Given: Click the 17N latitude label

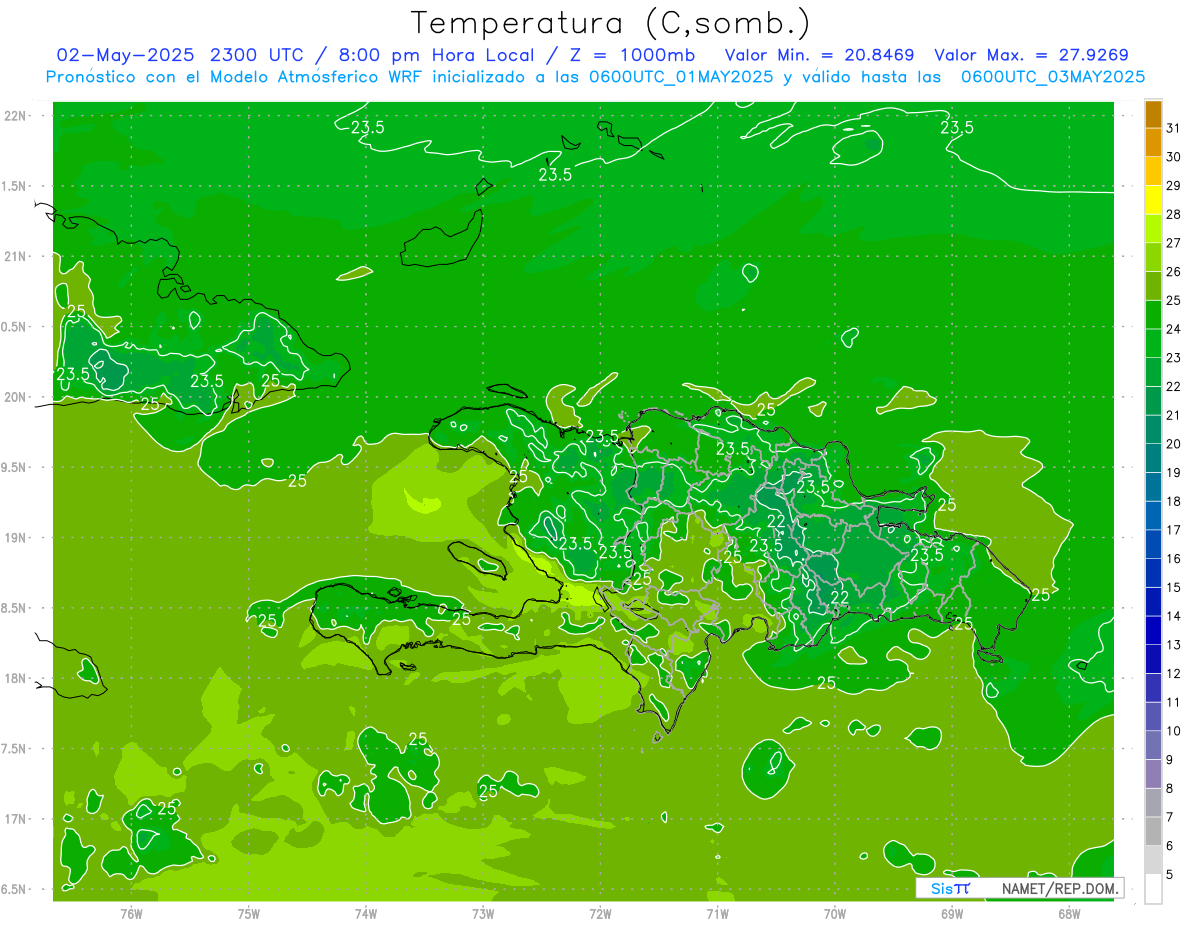Looking at the screenshot, I should [15, 819].
